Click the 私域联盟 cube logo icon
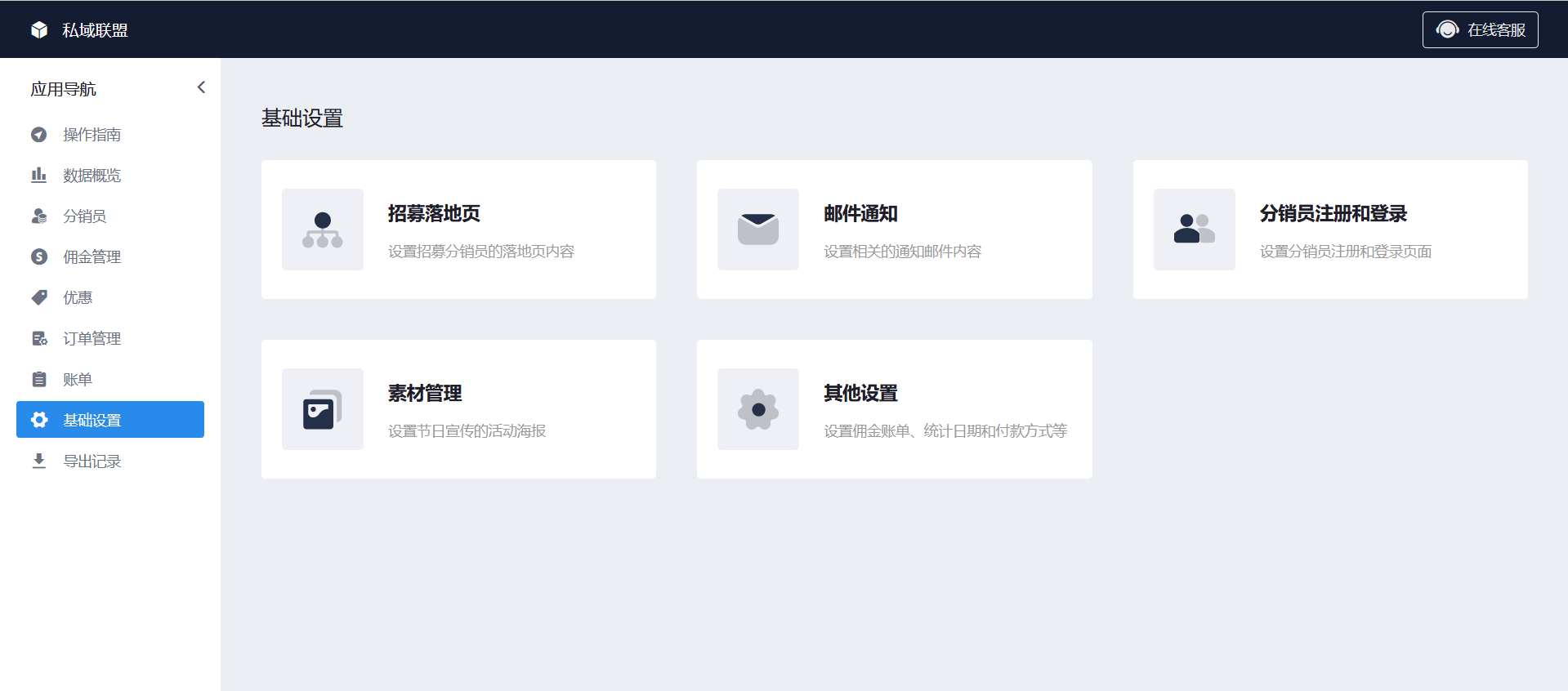1568x691 pixels. (39, 30)
